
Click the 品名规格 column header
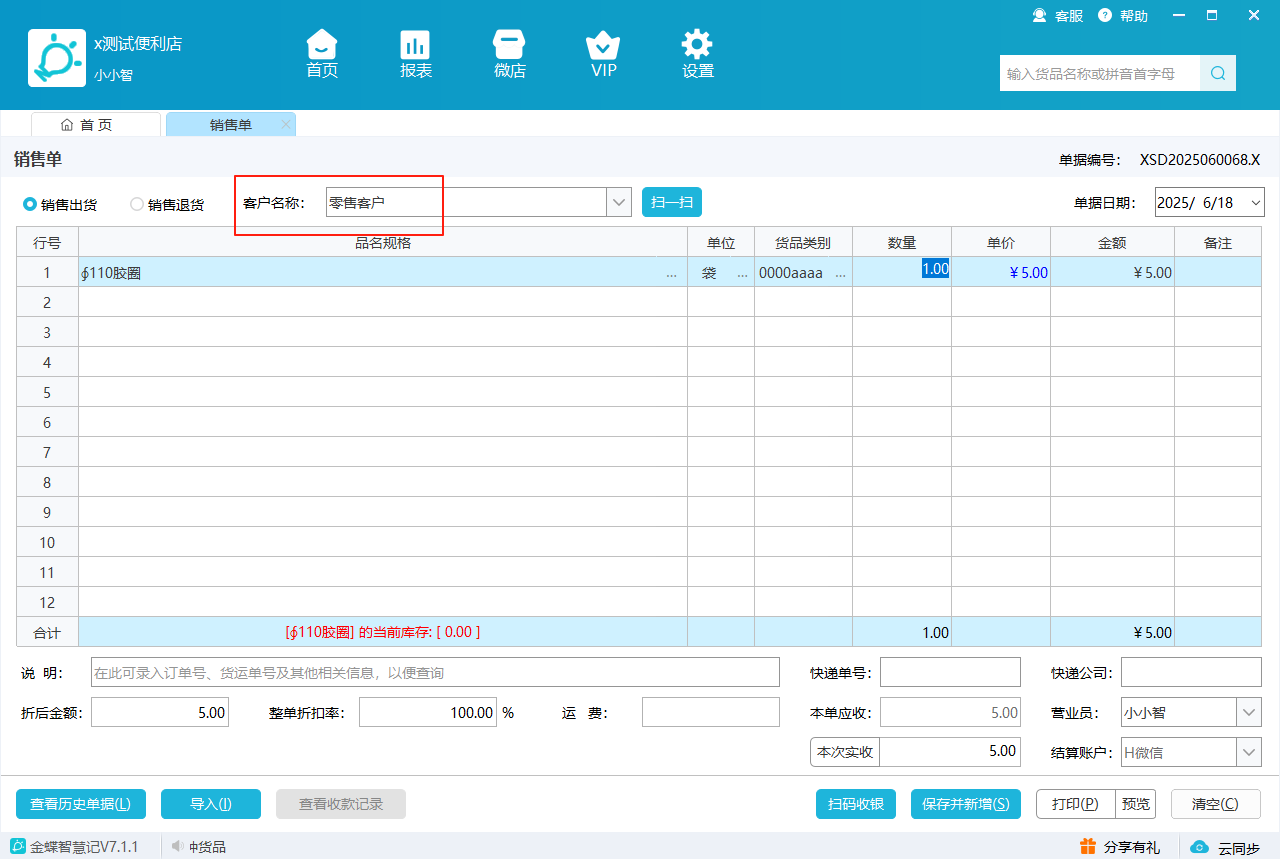click(x=383, y=243)
